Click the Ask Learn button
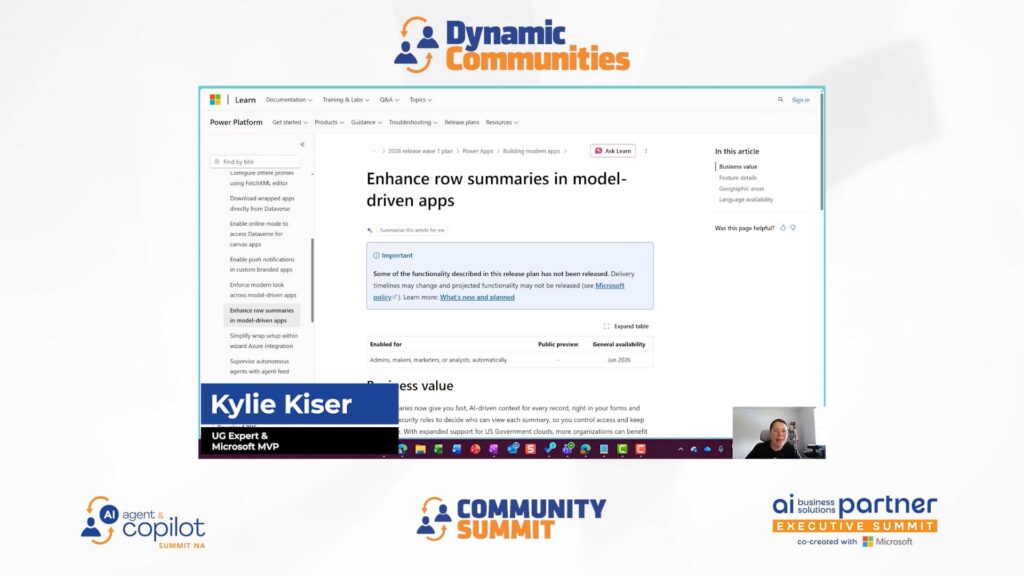Screen dimensions: 1024x576 coord(613,151)
